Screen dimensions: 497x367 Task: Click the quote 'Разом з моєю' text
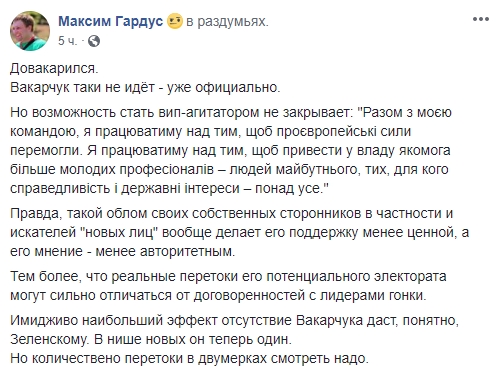(407, 112)
